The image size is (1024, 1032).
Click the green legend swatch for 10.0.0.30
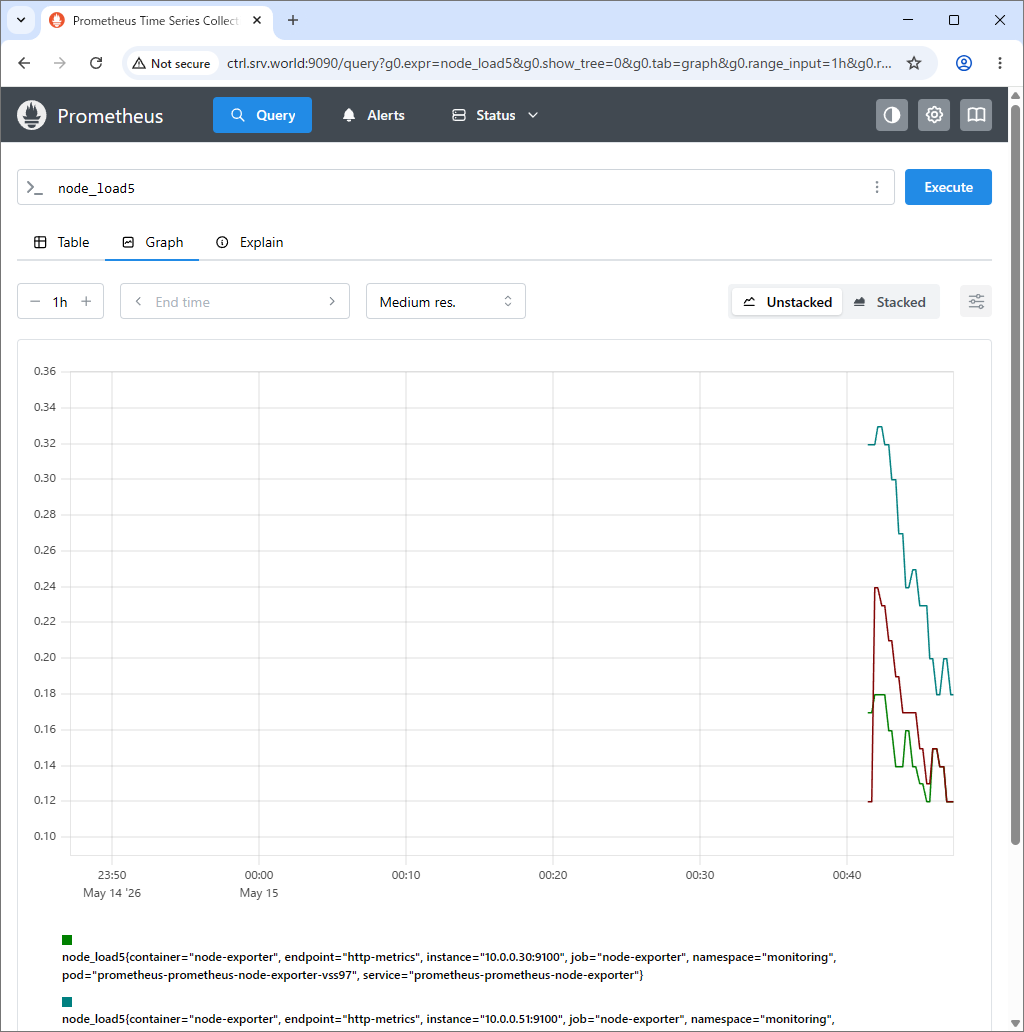click(x=67, y=940)
